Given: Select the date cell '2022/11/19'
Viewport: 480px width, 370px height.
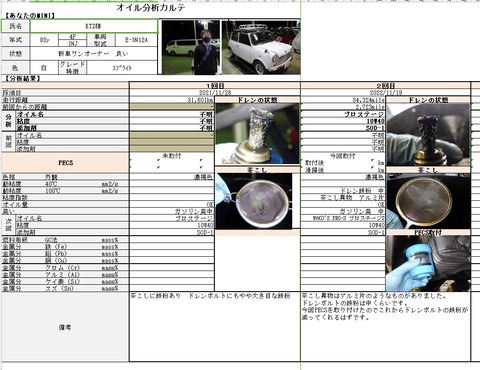Looking at the screenshot, I should click(386, 92).
